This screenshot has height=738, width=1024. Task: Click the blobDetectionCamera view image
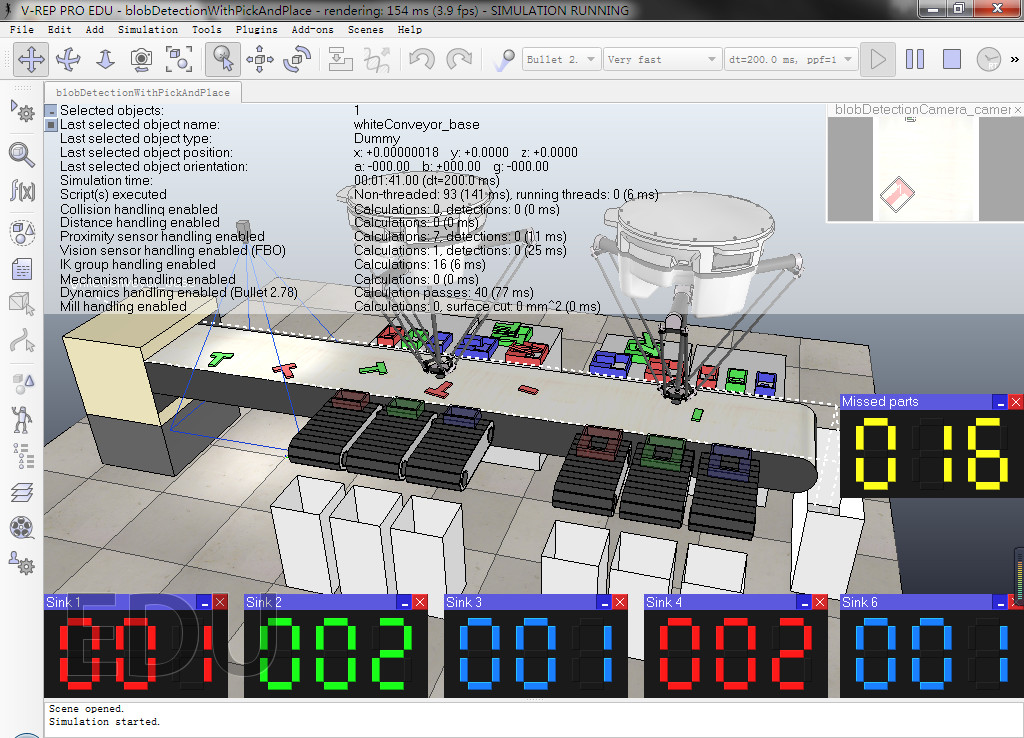pyautogui.click(x=925, y=169)
